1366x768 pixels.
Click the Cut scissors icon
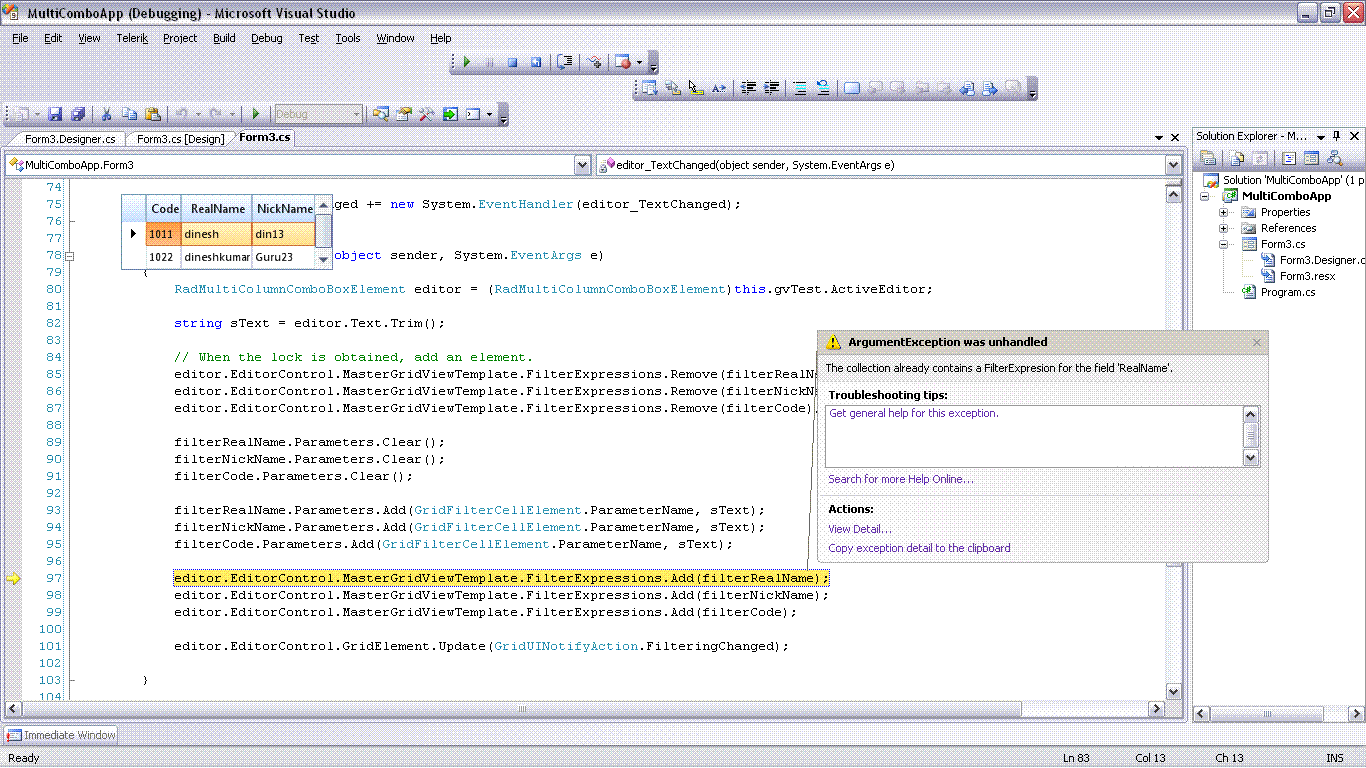[108, 114]
